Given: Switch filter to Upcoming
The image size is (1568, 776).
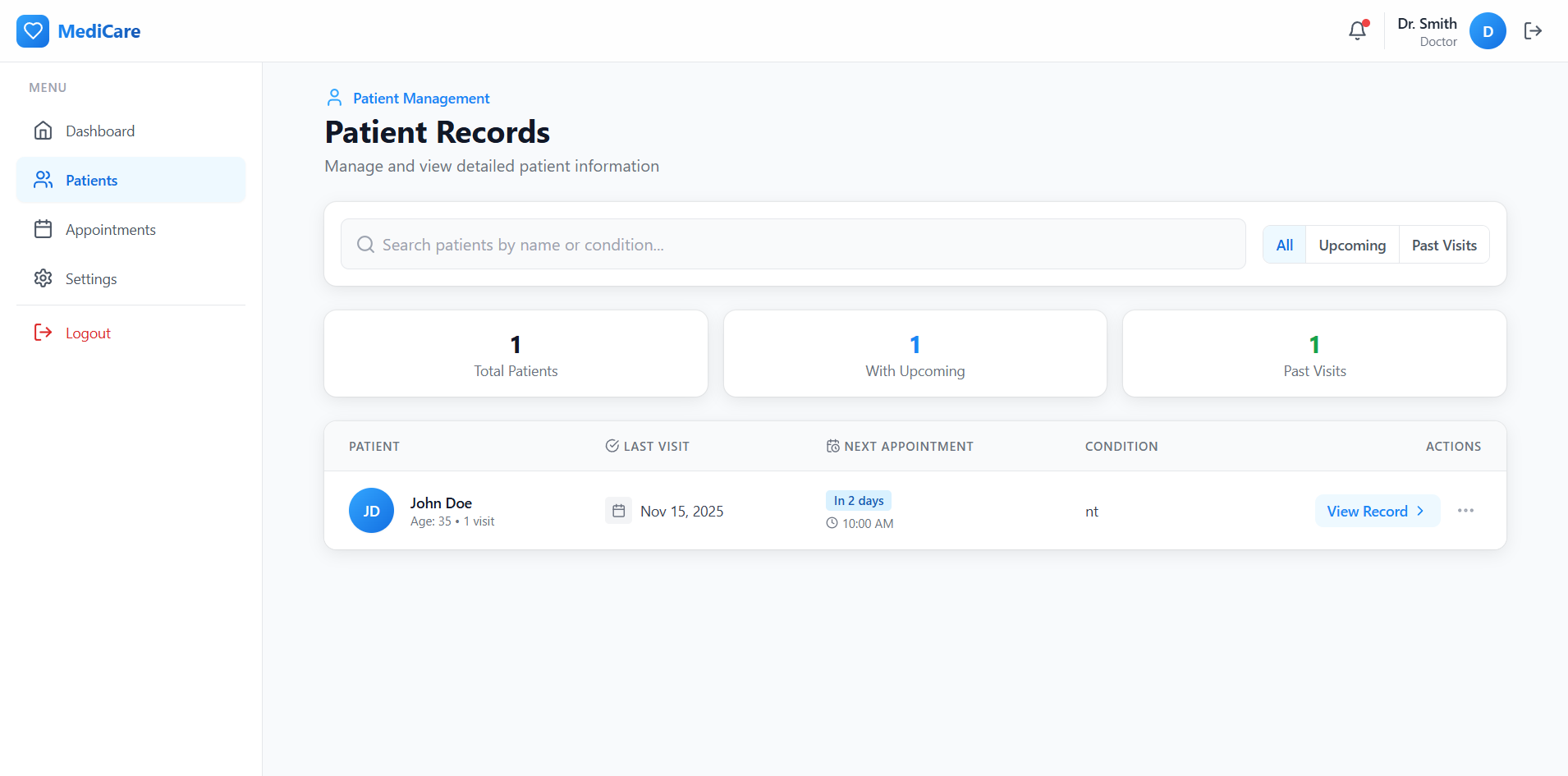Looking at the screenshot, I should coord(1351,245).
